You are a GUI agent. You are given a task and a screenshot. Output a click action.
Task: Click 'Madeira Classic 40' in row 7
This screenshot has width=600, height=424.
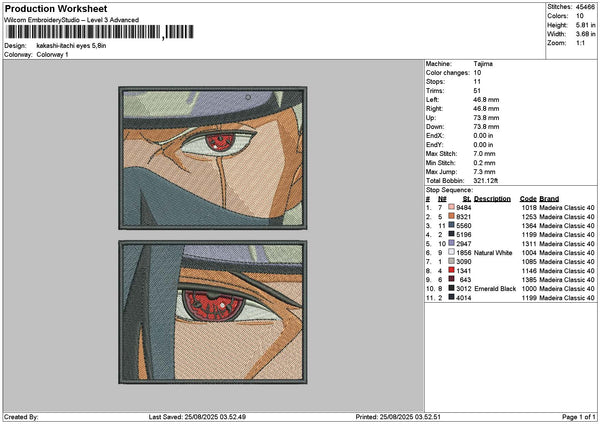click(567, 261)
